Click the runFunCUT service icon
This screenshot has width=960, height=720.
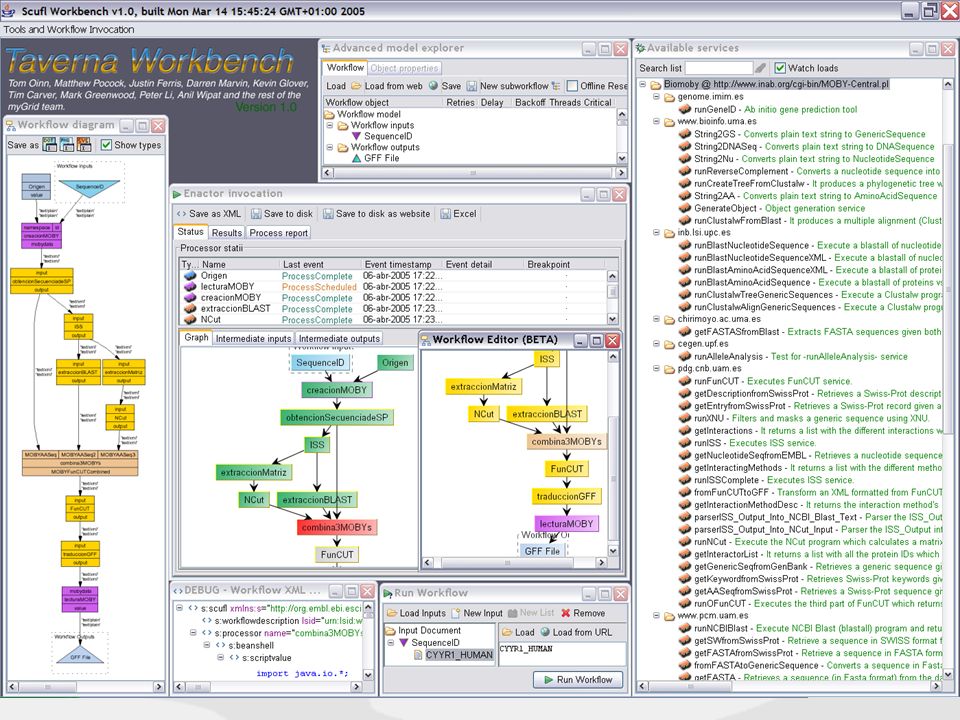tap(685, 381)
